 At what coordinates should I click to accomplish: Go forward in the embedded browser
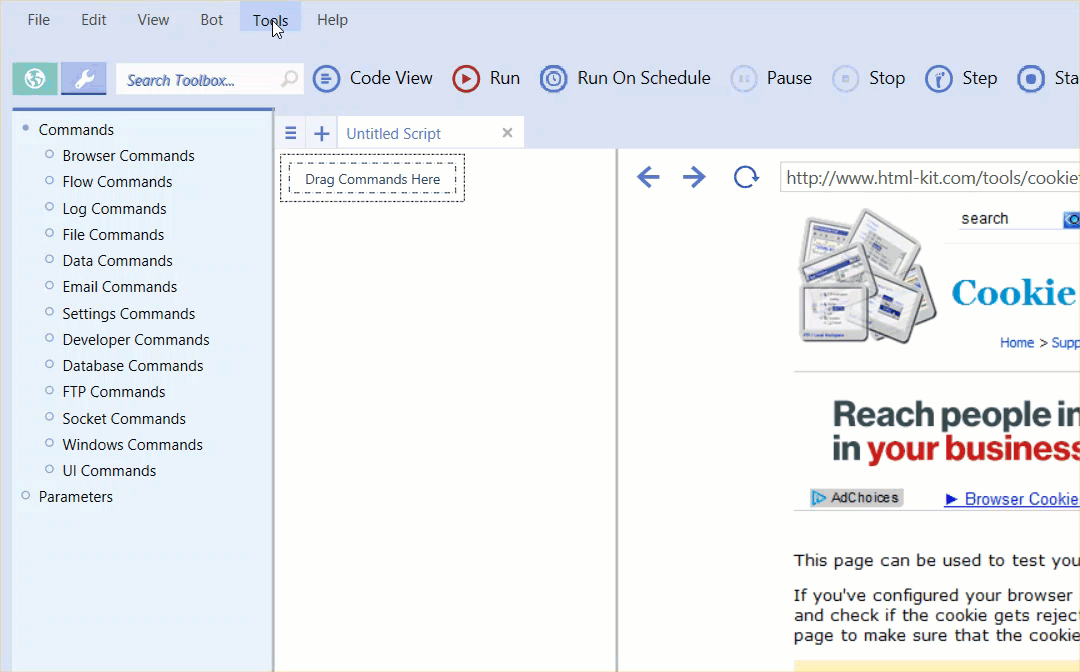694,177
